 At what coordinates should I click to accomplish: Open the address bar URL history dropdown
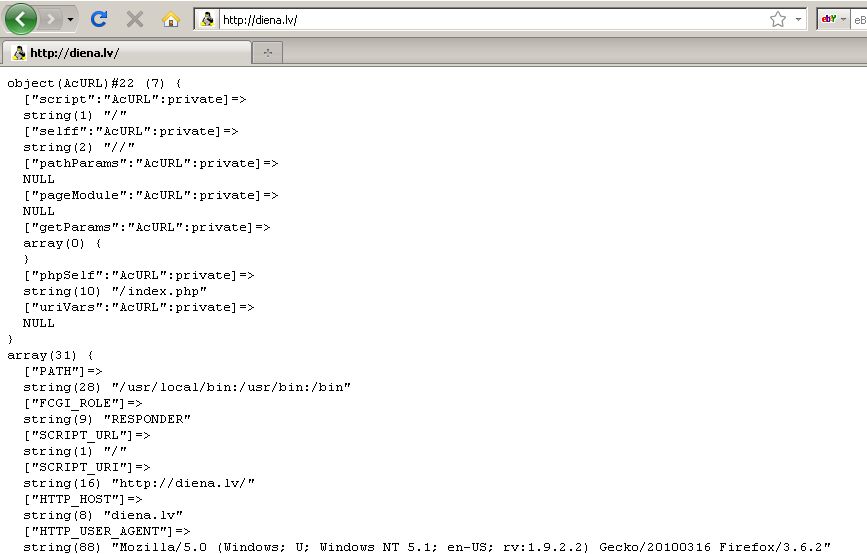coord(798,20)
